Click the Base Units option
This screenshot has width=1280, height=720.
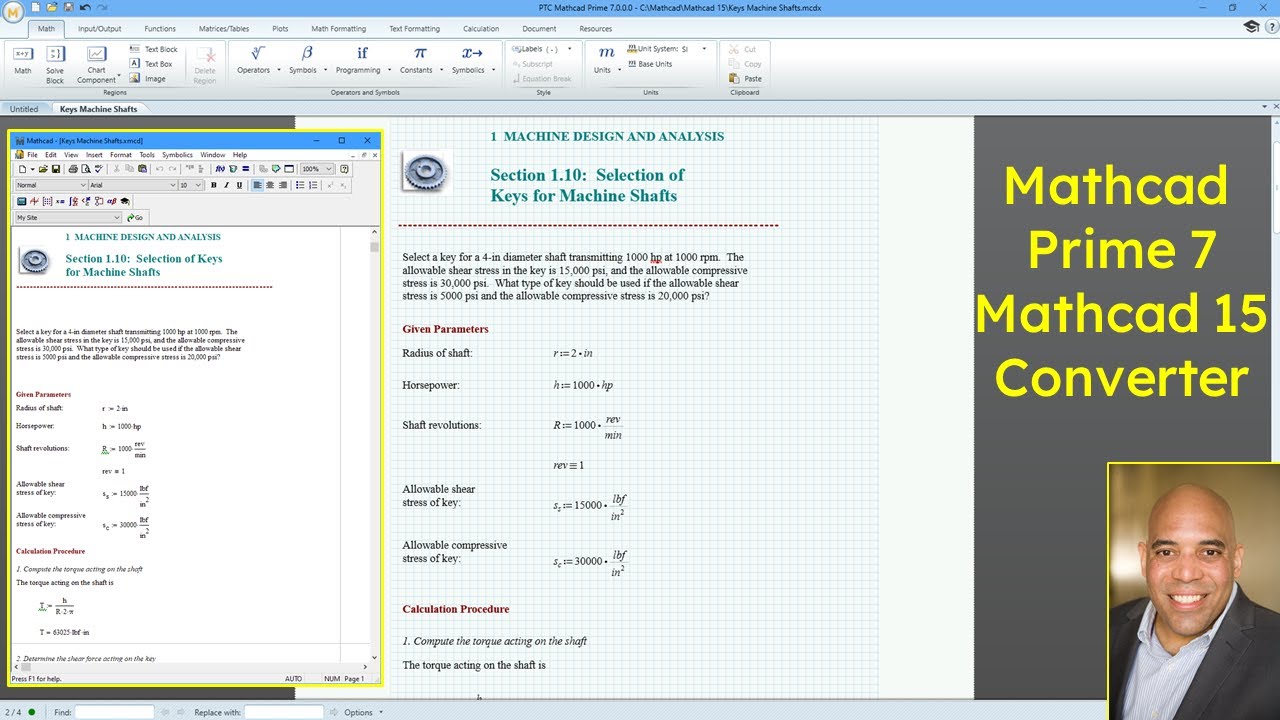pyautogui.click(x=650, y=64)
